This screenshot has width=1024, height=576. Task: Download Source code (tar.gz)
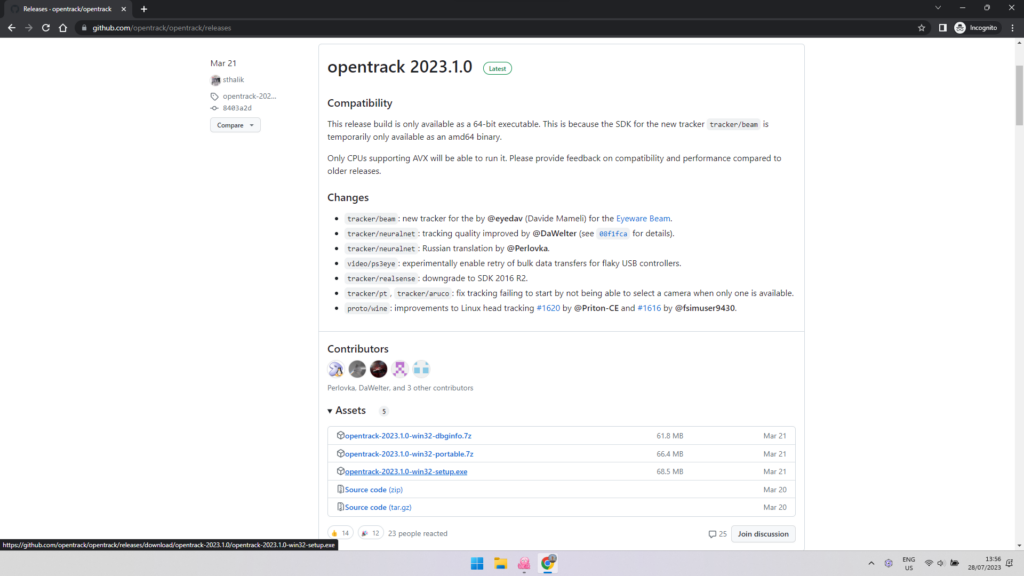click(x=378, y=507)
